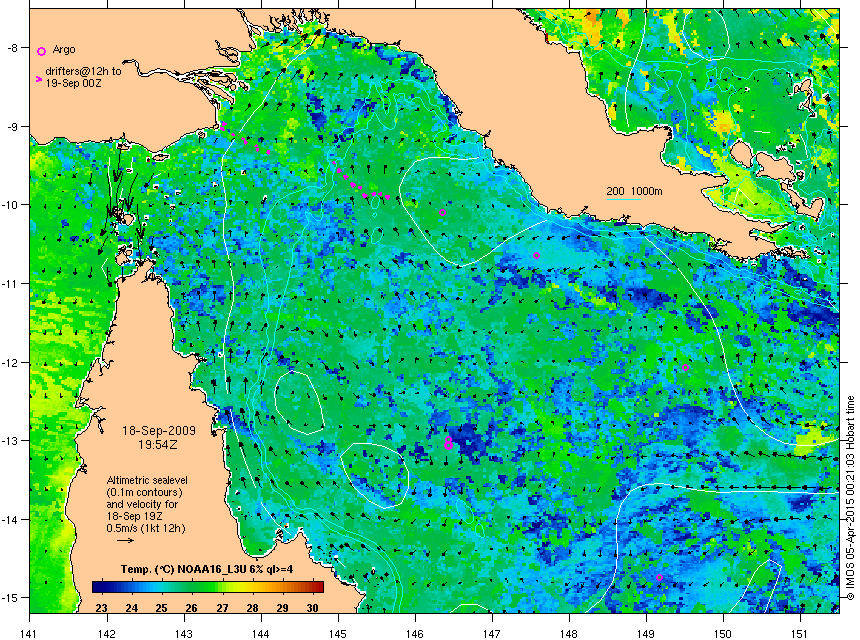Click the latitude axis label -14
This screenshot has width=860, height=640.
10,519
